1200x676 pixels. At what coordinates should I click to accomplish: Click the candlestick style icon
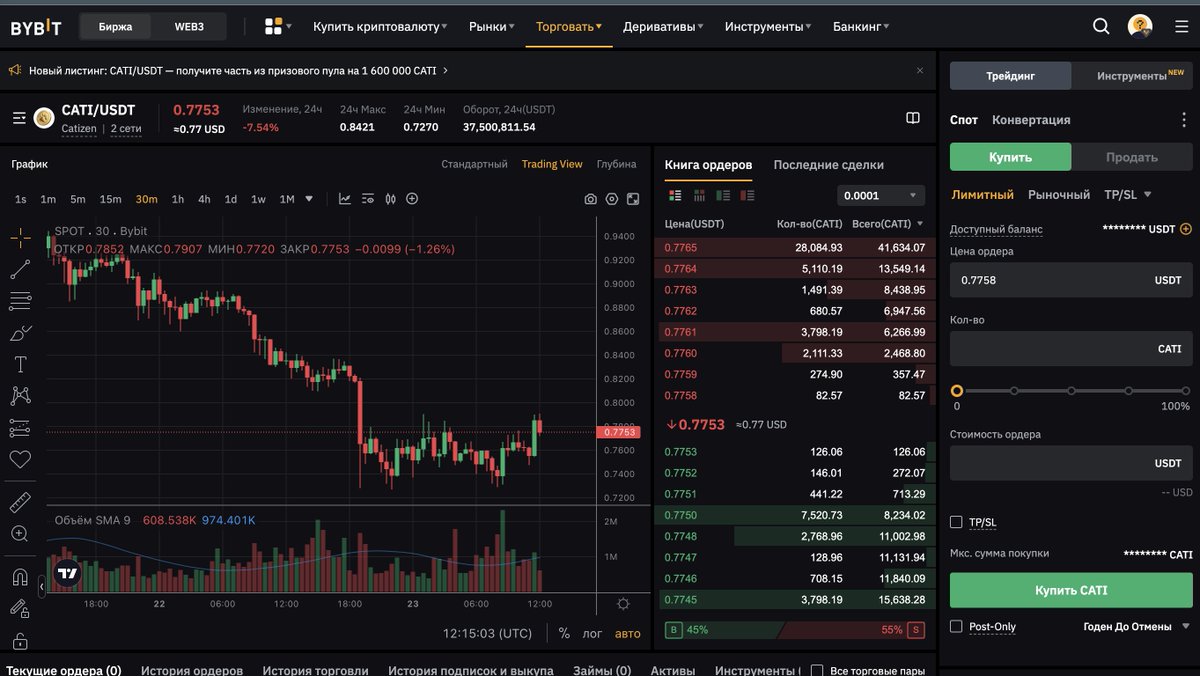(390, 199)
